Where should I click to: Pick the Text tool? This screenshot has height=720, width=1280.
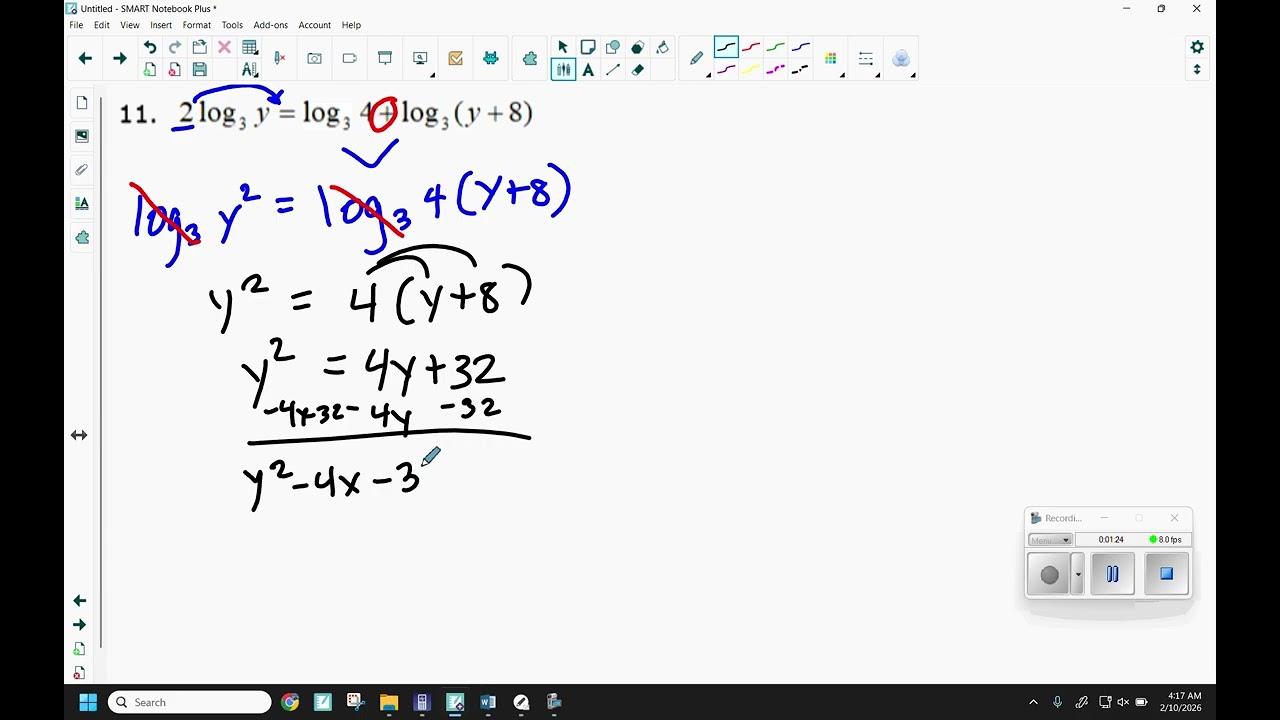click(x=588, y=70)
